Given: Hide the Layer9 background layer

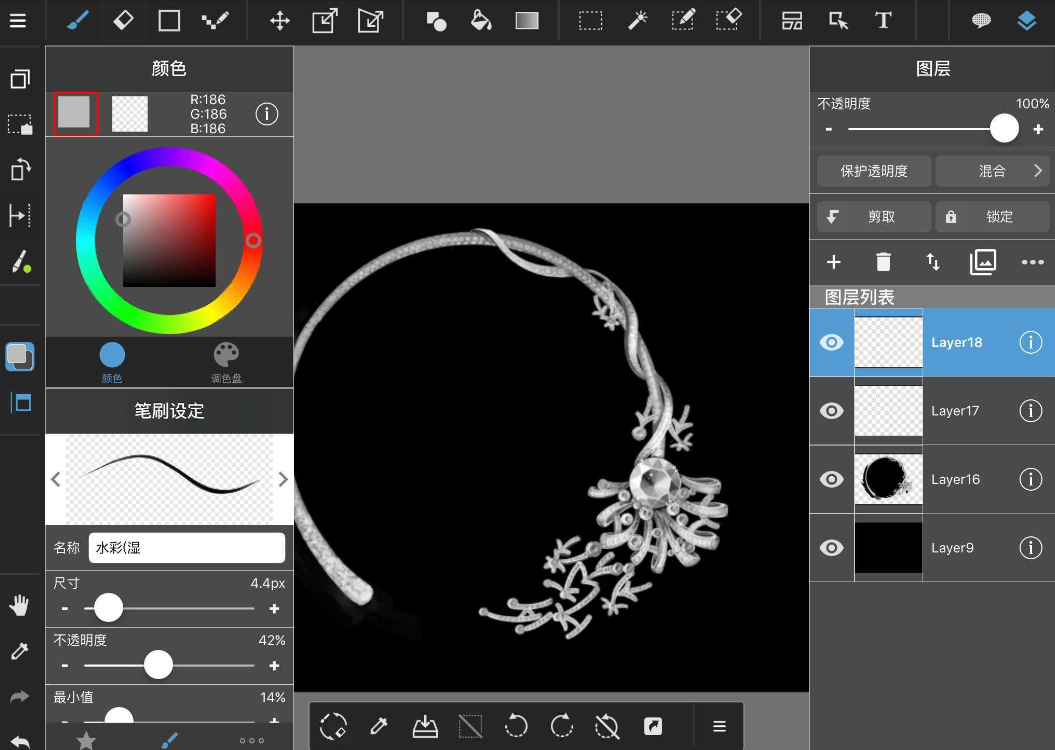Looking at the screenshot, I should coord(831,548).
